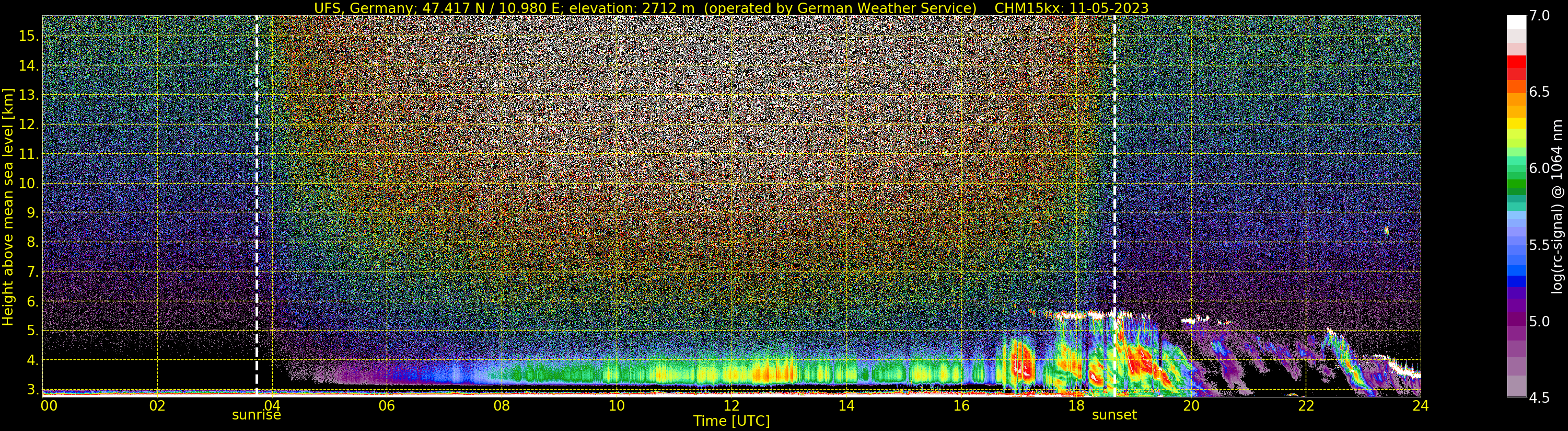Click the sunrise dashed vertical line
The height and width of the screenshot is (431, 1568).
[x=256, y=206]
